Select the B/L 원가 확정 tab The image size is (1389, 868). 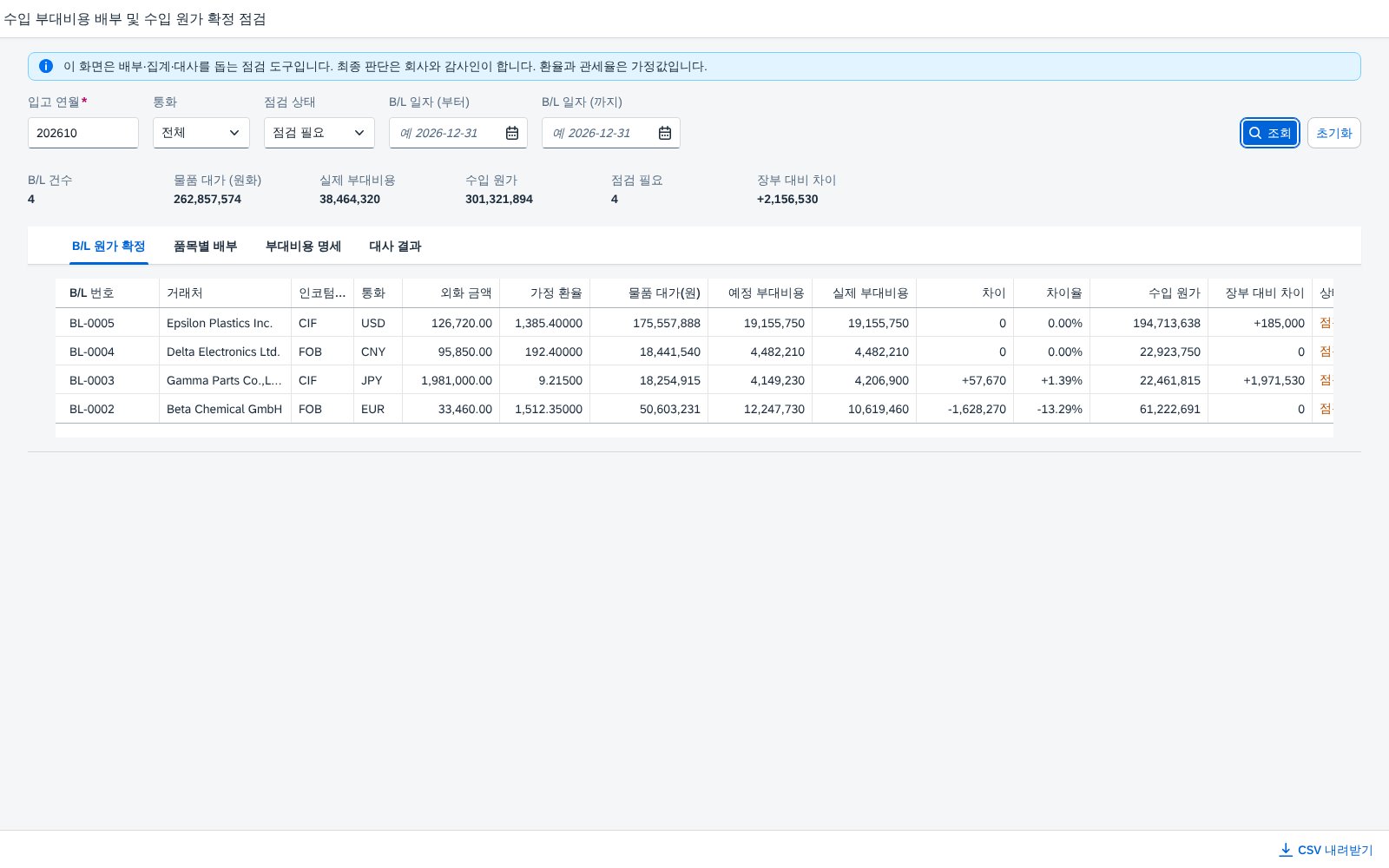tap(109, 247)
